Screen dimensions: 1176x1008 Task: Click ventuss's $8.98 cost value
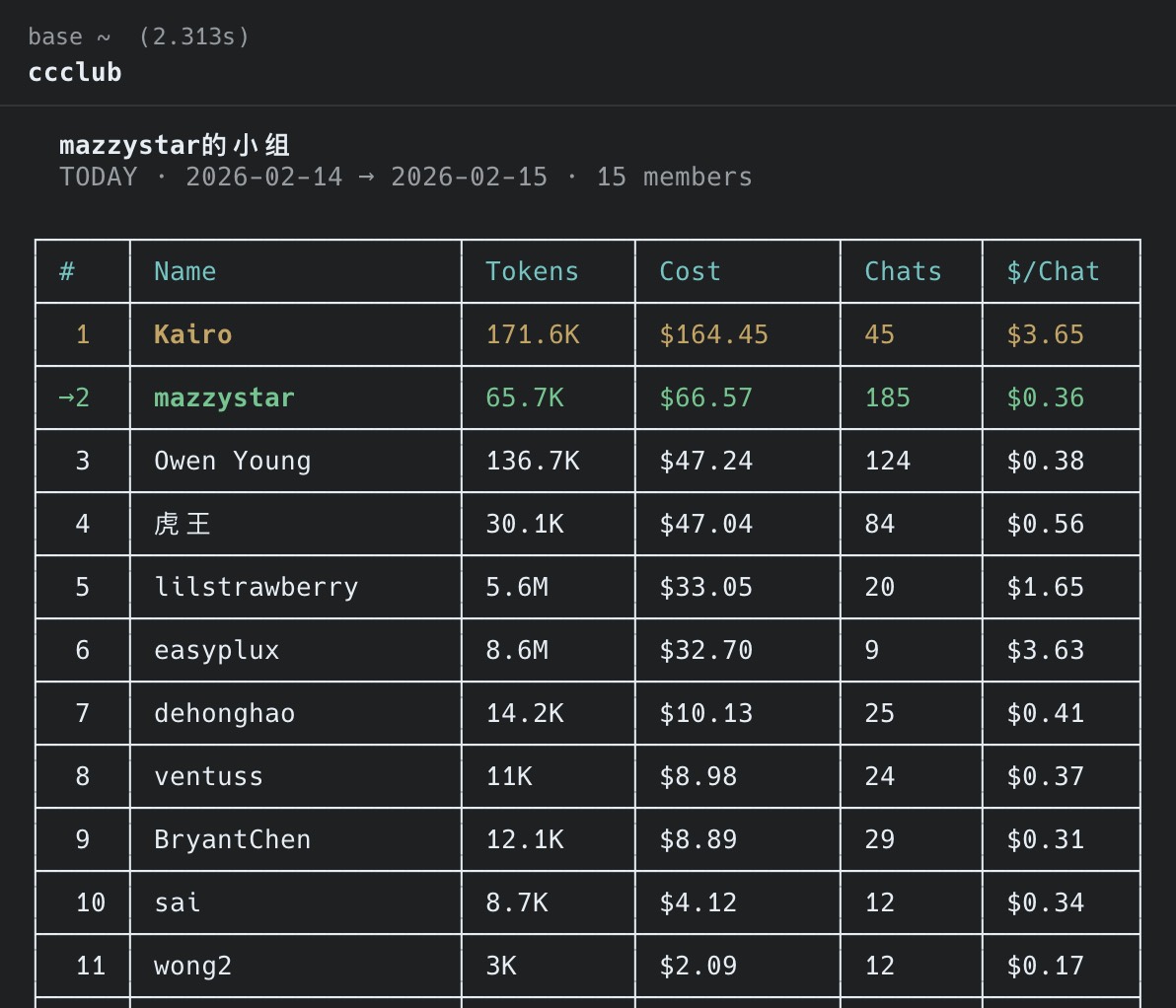(698, 776)
